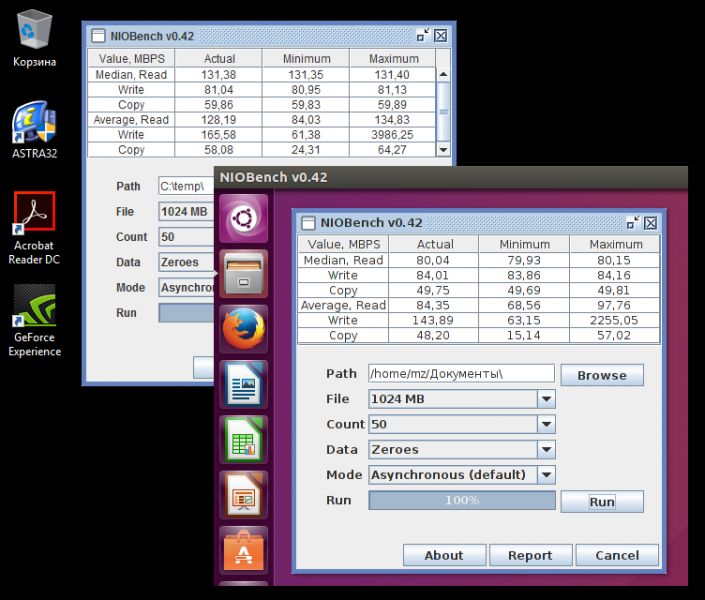The width and height of the screenshot is (705, 600).
Task: Click Actual column header in Ubuntu table
Action: point(434,244)
